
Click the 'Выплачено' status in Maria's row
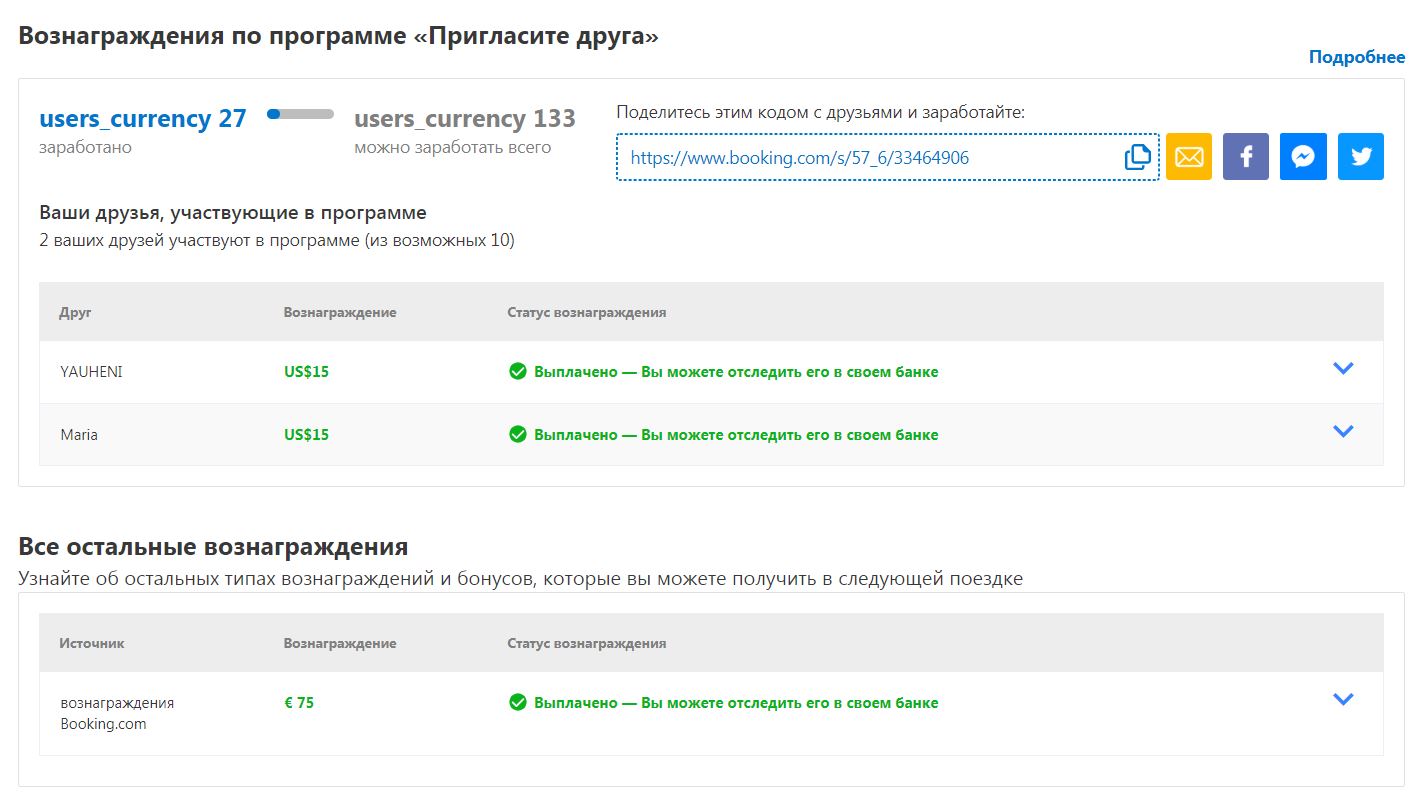coord(736,435)
